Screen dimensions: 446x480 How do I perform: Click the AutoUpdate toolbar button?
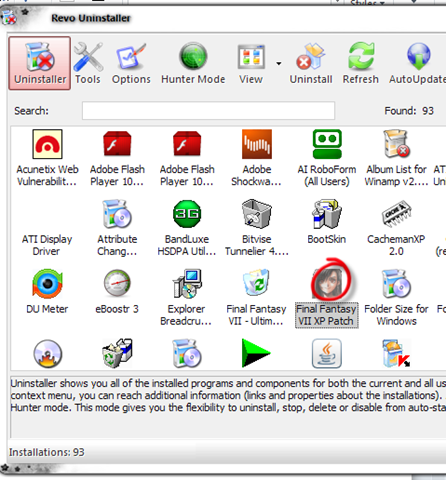pos(417,63)
